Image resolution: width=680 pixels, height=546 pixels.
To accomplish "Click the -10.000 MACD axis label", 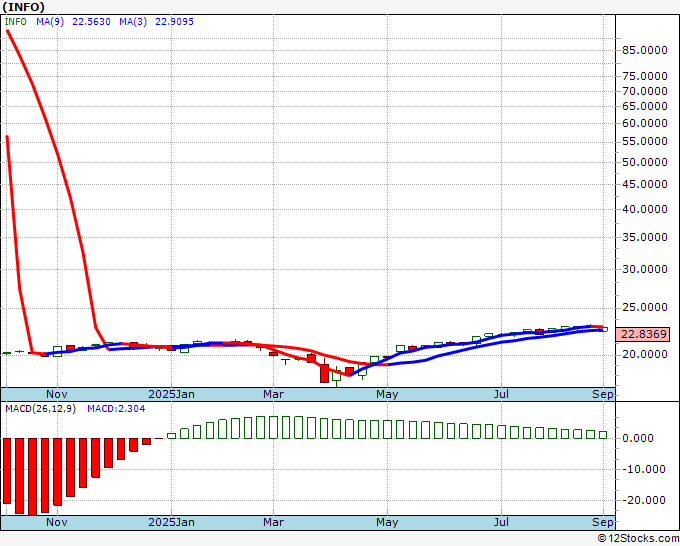I will [644, 469].
